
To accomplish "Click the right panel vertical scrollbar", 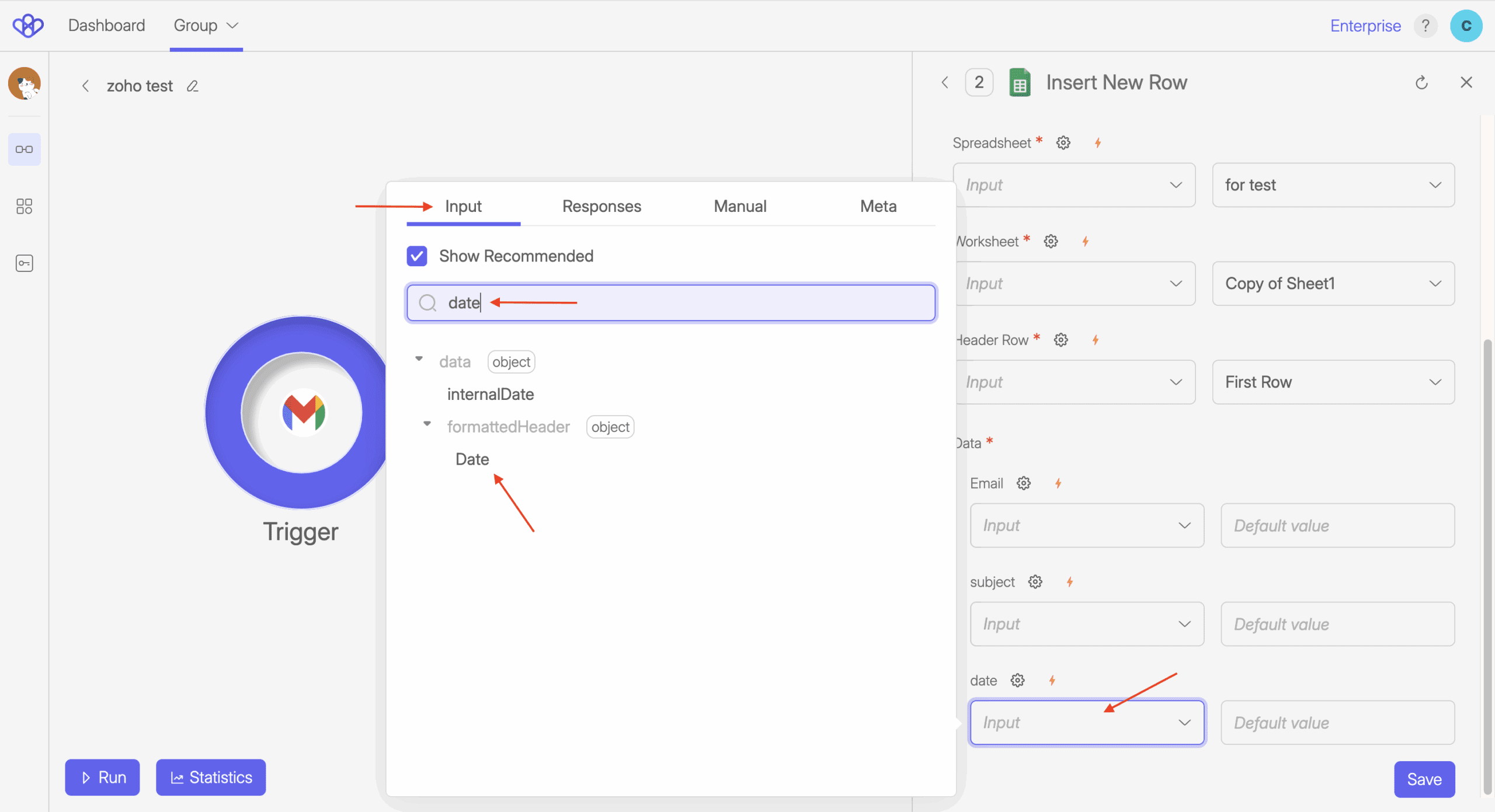I will 1489,566.
